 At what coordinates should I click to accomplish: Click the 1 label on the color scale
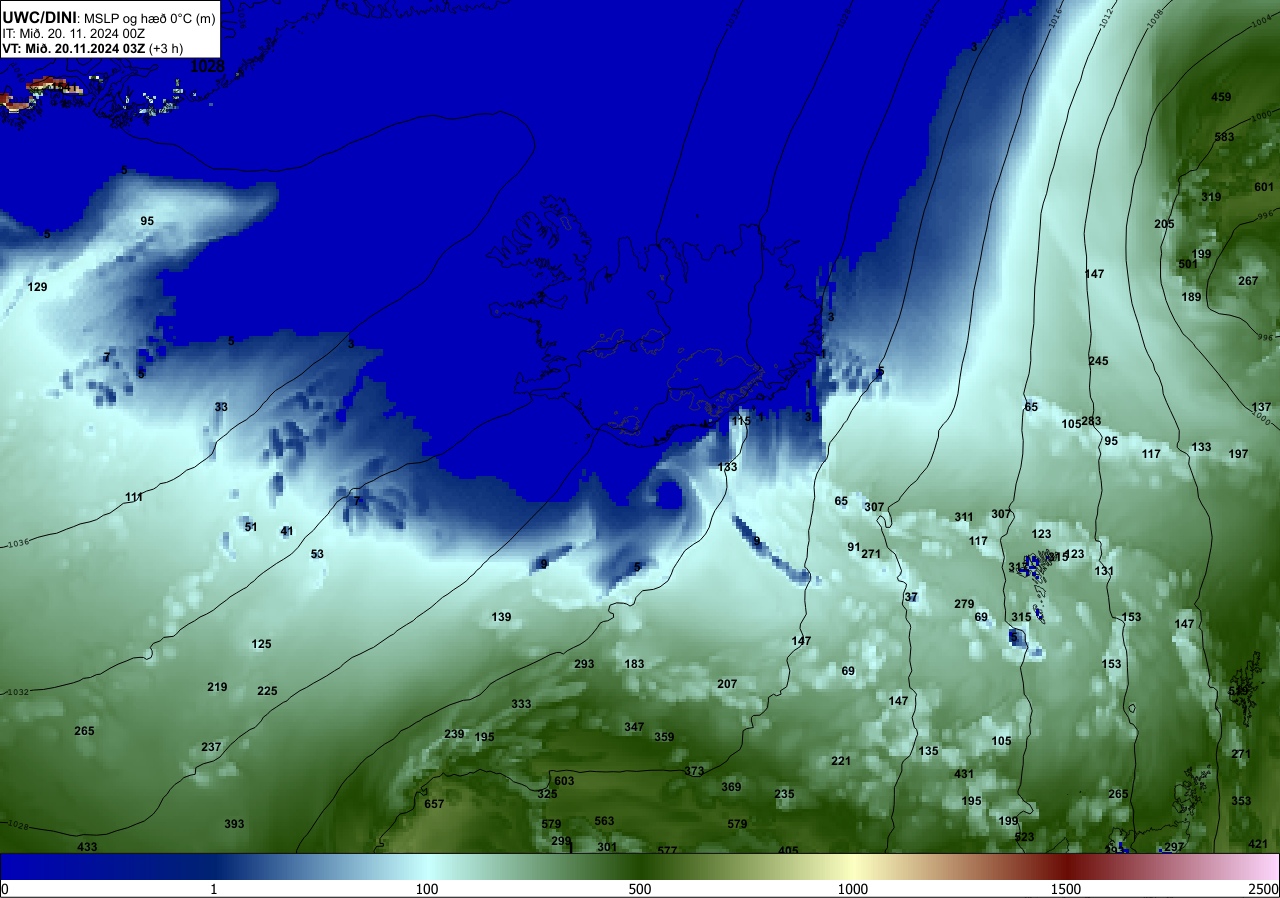pyautogui.click(x=213, y=889)
